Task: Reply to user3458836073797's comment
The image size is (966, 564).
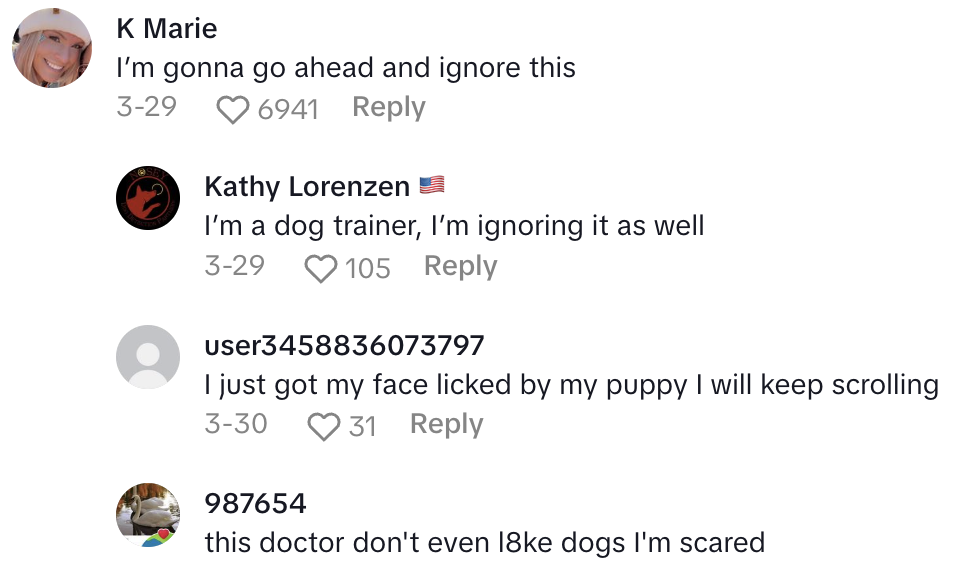Action: pos(446,424)
